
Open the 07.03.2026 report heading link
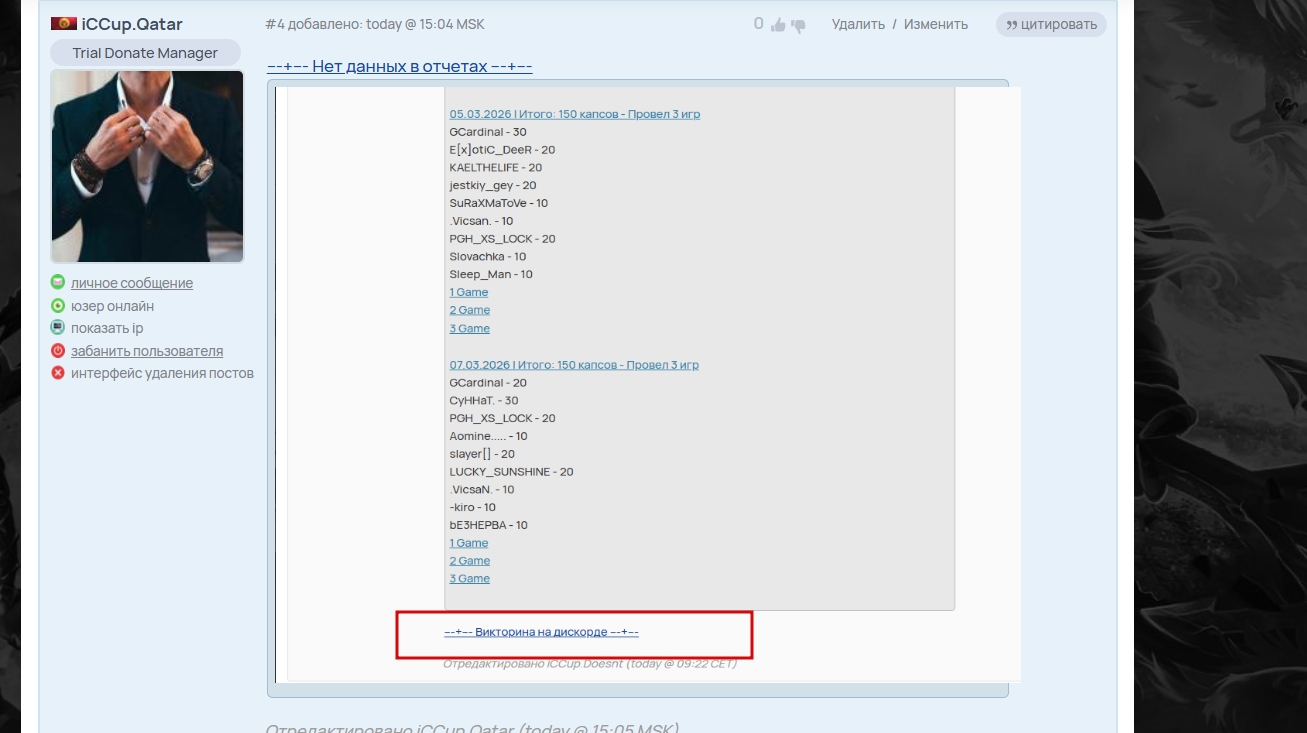pyautogui.click(x=574, y=365)
